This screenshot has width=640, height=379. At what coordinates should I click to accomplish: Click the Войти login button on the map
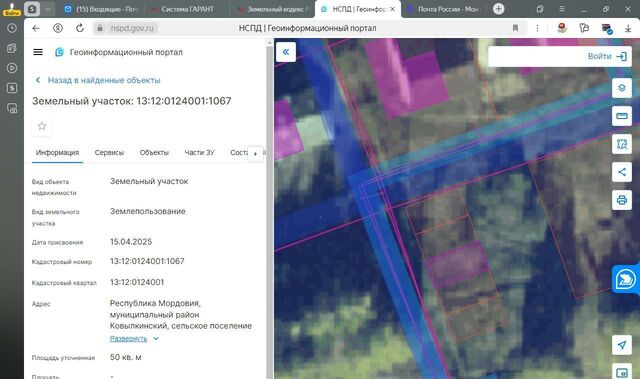point(607,56)
